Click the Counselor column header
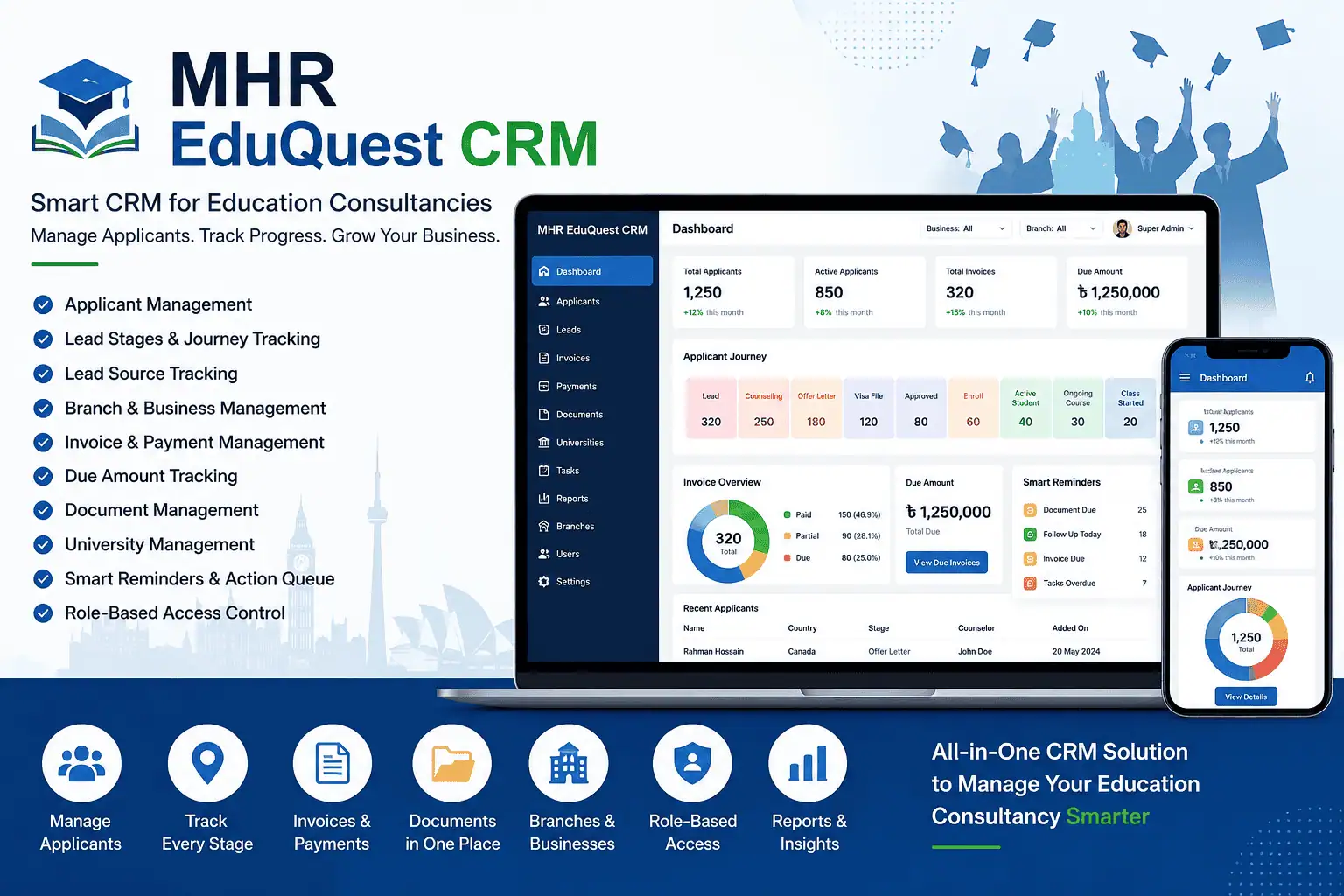The width and height of the screenshot is (1344, 896). click(976, 628)
